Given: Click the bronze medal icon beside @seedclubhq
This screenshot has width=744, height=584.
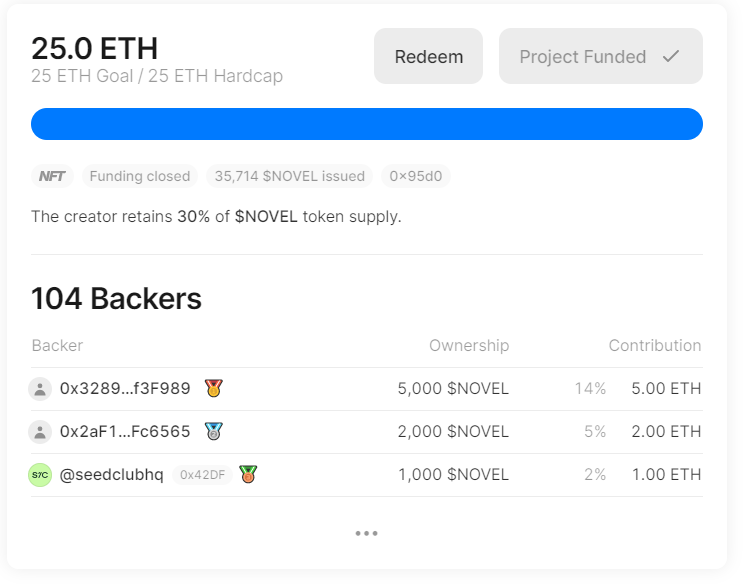Looking at the screenshot, I should tap(248, 475).
